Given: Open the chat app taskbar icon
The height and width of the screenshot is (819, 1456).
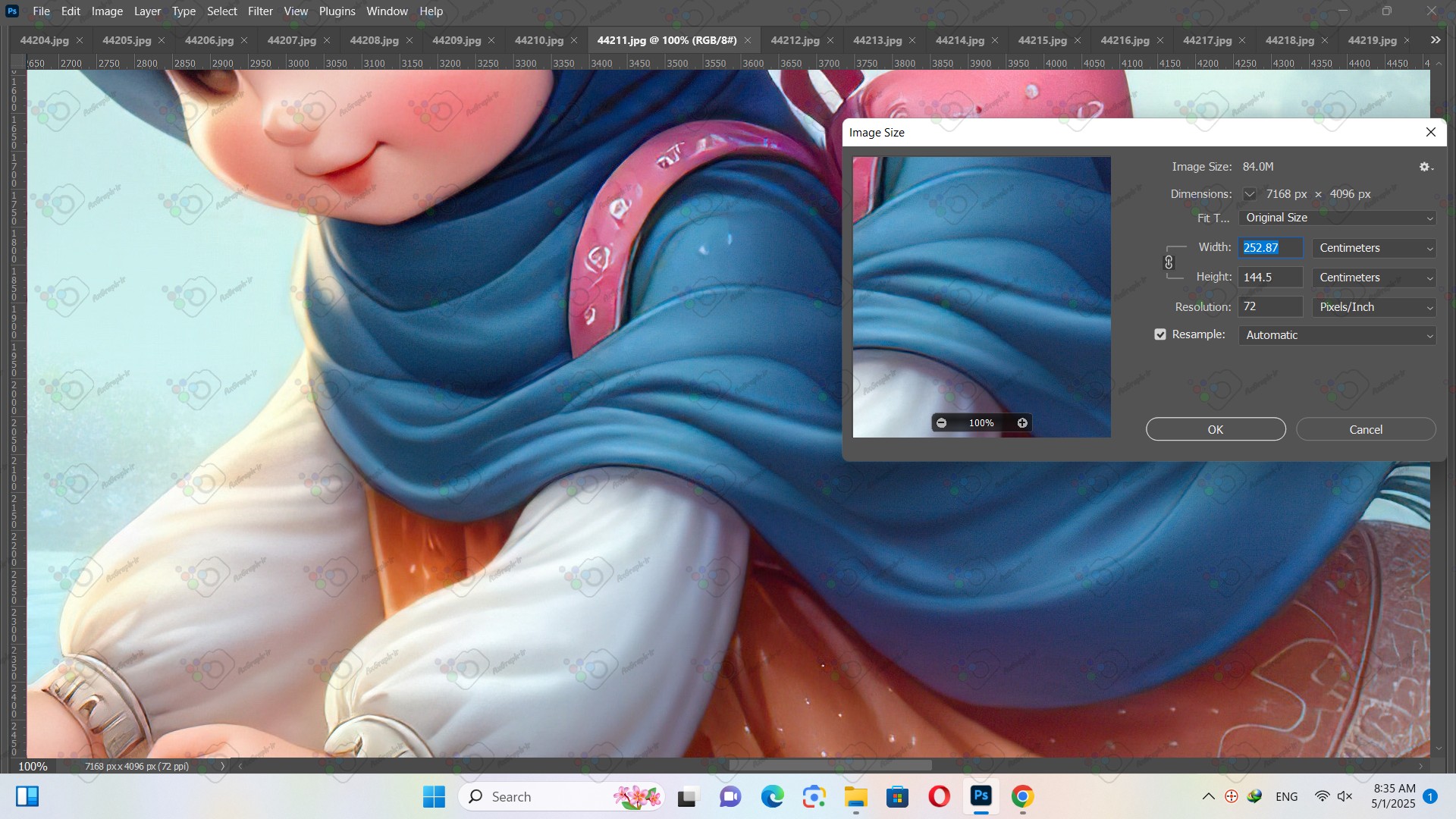Looking at the screenshot, I should tap(730, 796).
